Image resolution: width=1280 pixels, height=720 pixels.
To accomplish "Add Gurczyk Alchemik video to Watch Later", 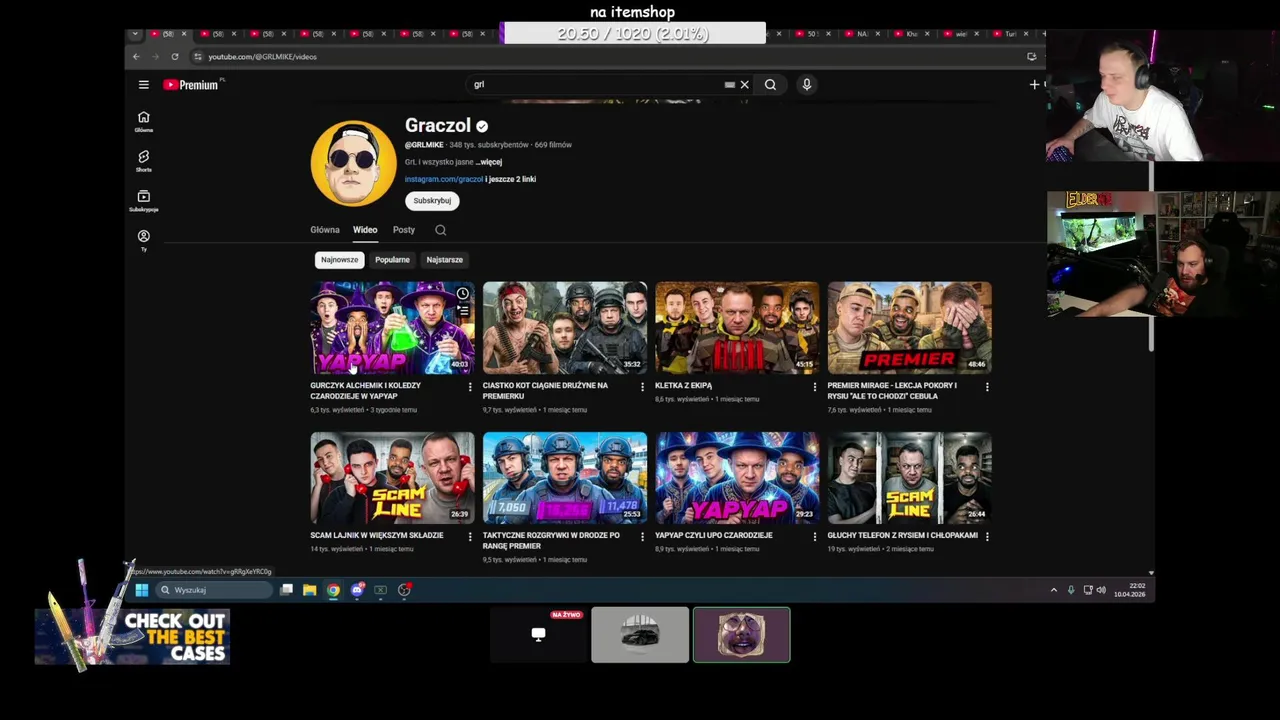I will pyautogui.click(x=463, y=294).
